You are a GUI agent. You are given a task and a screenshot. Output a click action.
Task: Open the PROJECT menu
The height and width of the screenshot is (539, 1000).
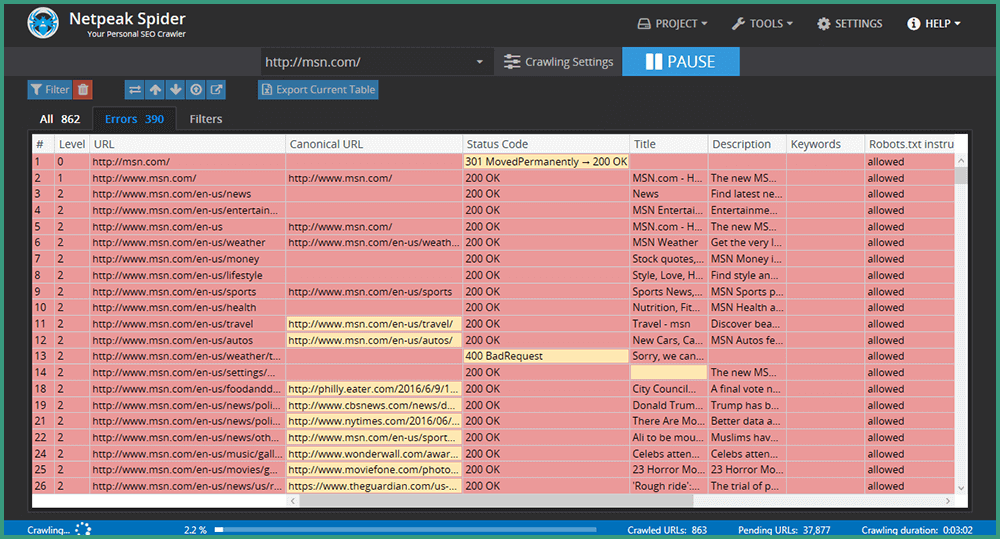(x=672, y=24)
